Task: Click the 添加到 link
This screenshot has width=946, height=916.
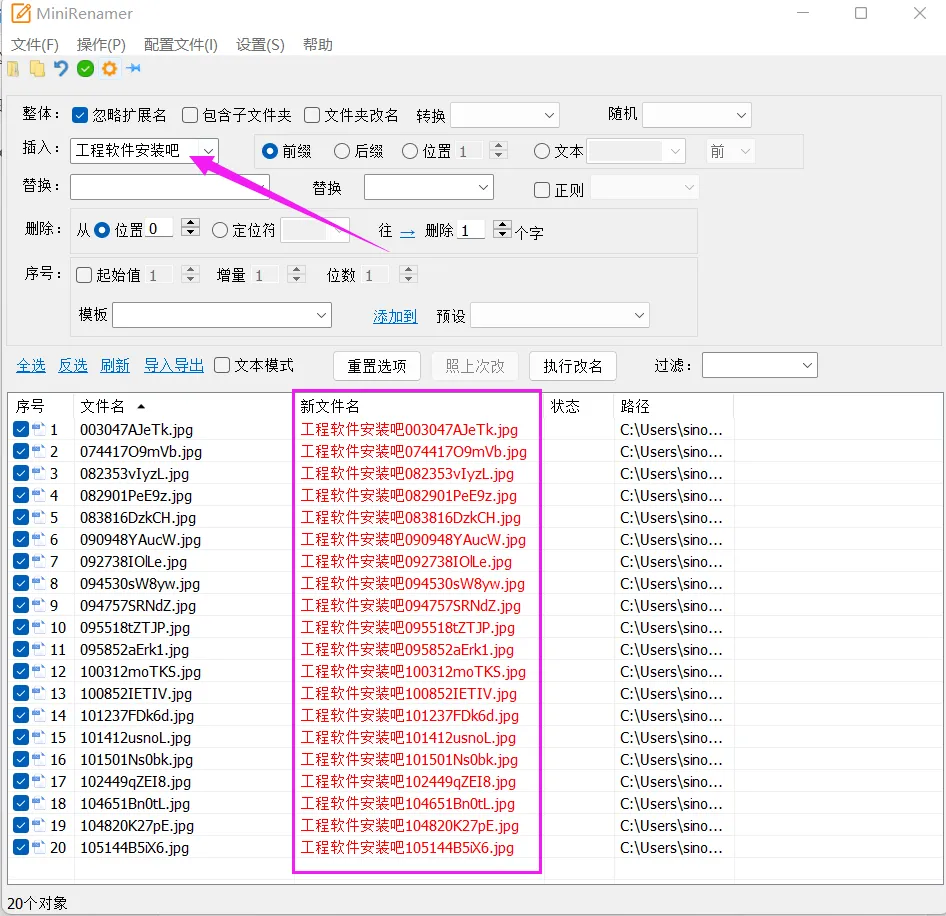Action: (395, 316)
